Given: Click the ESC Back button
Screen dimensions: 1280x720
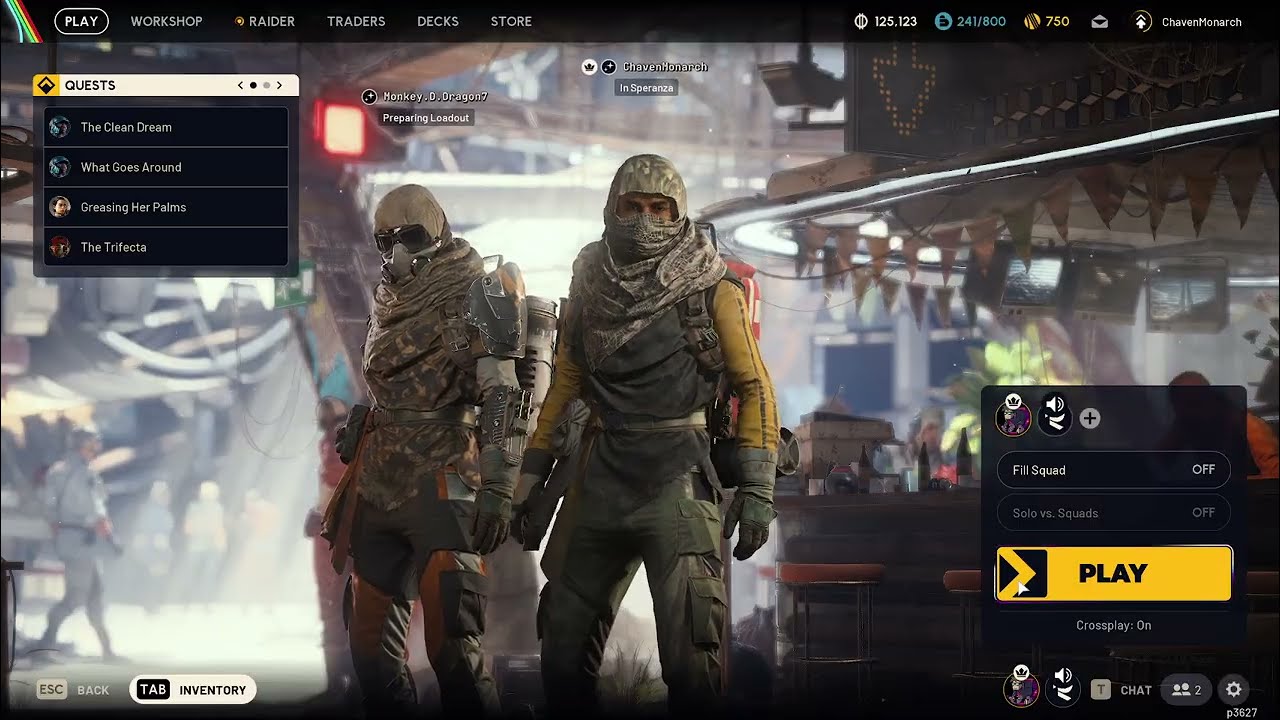Looking at the screenshot, I should click(73, 690).
